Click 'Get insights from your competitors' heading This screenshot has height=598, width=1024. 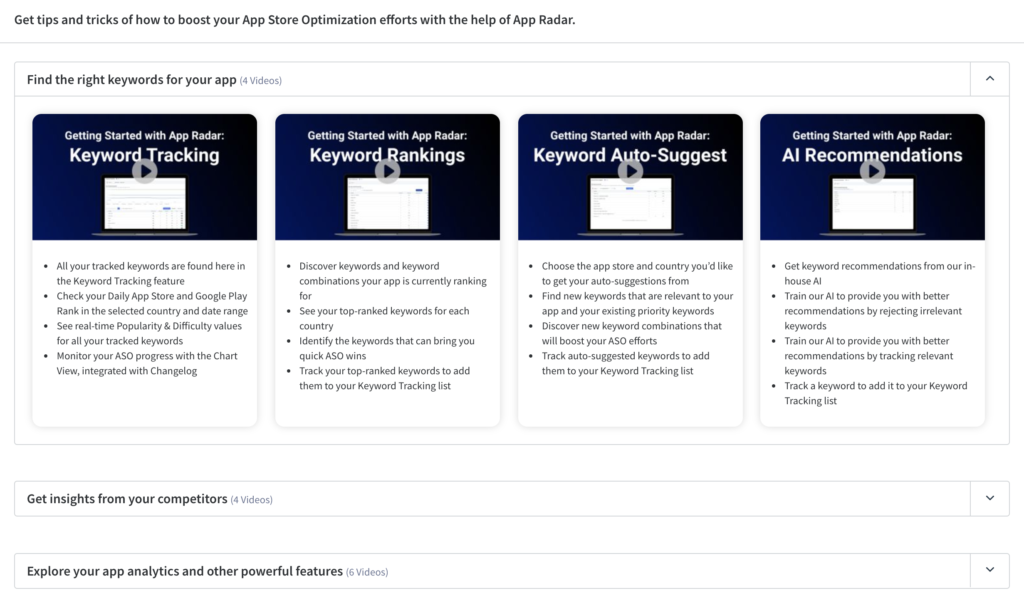click(127, 499)
